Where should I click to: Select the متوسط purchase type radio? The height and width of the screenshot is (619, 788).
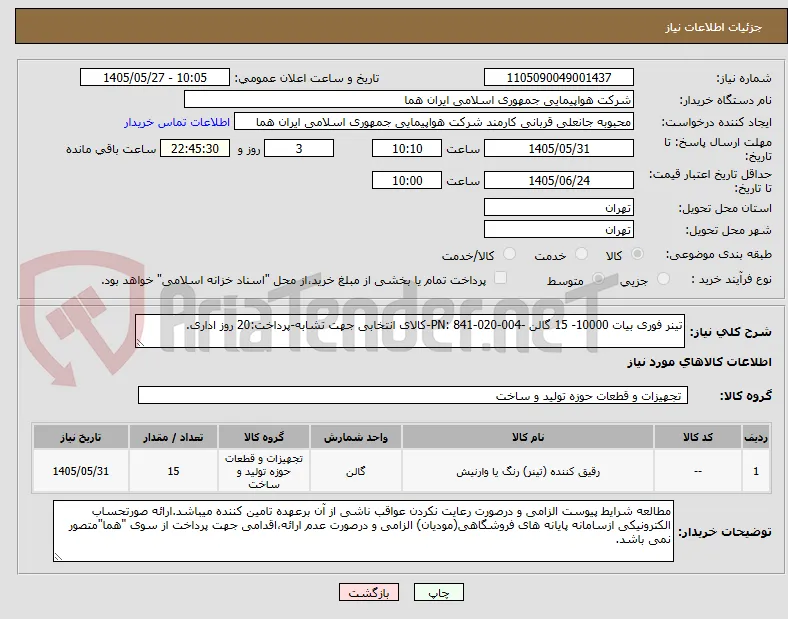pos(598,278)
